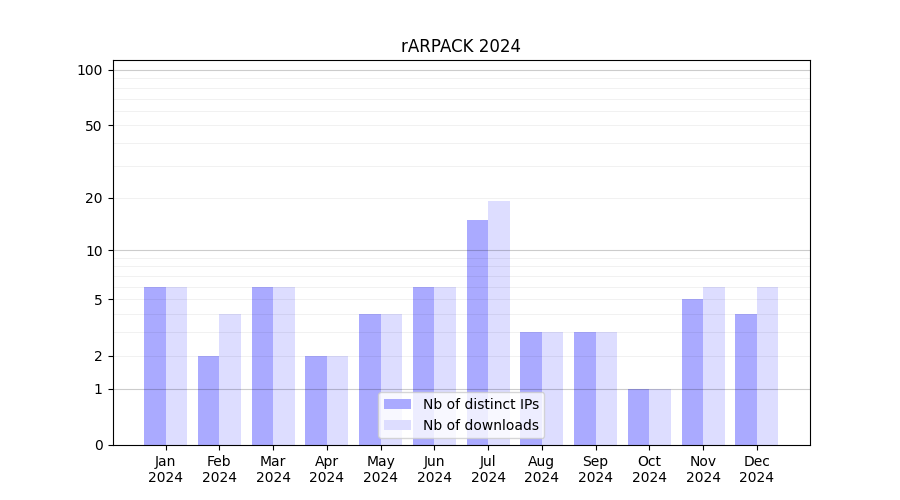This screenshot has width=900, height=500.
Task: Click the dark blue distinct IPs legend swatch
Action: (x=397, y=404)
